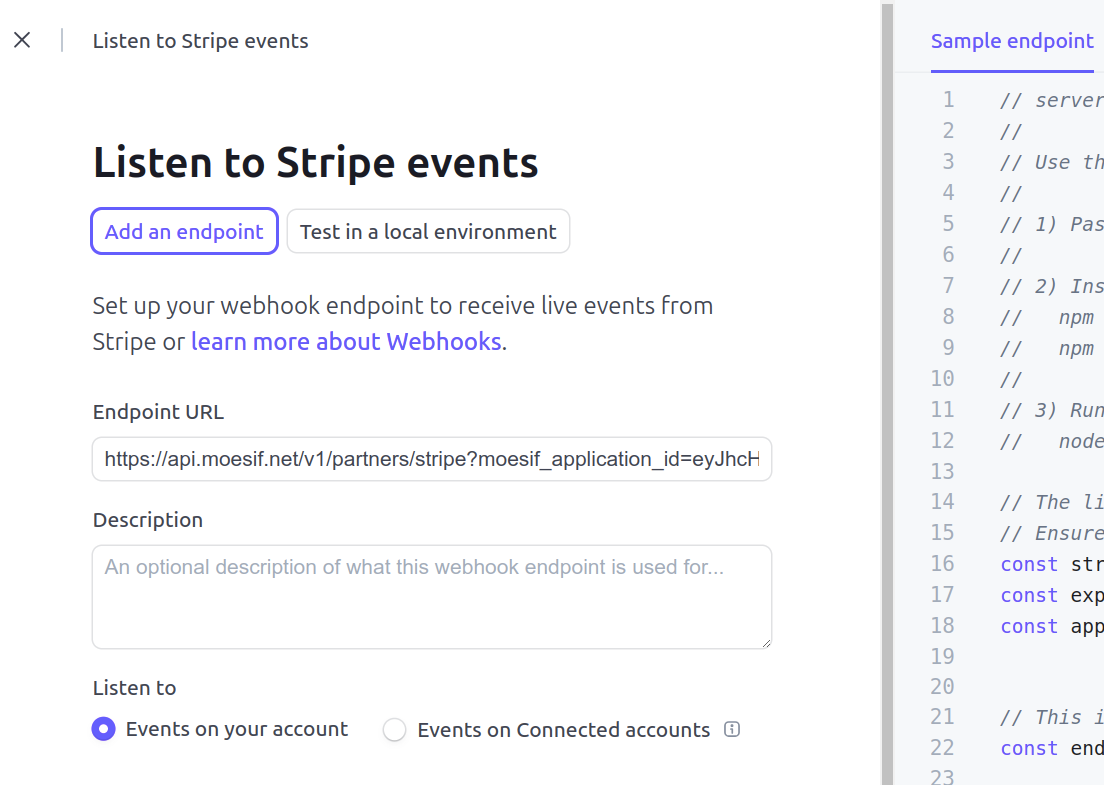This screenshot has height=785, width=1104.
Task: Click into the Description text area
Action: (431, 596)
